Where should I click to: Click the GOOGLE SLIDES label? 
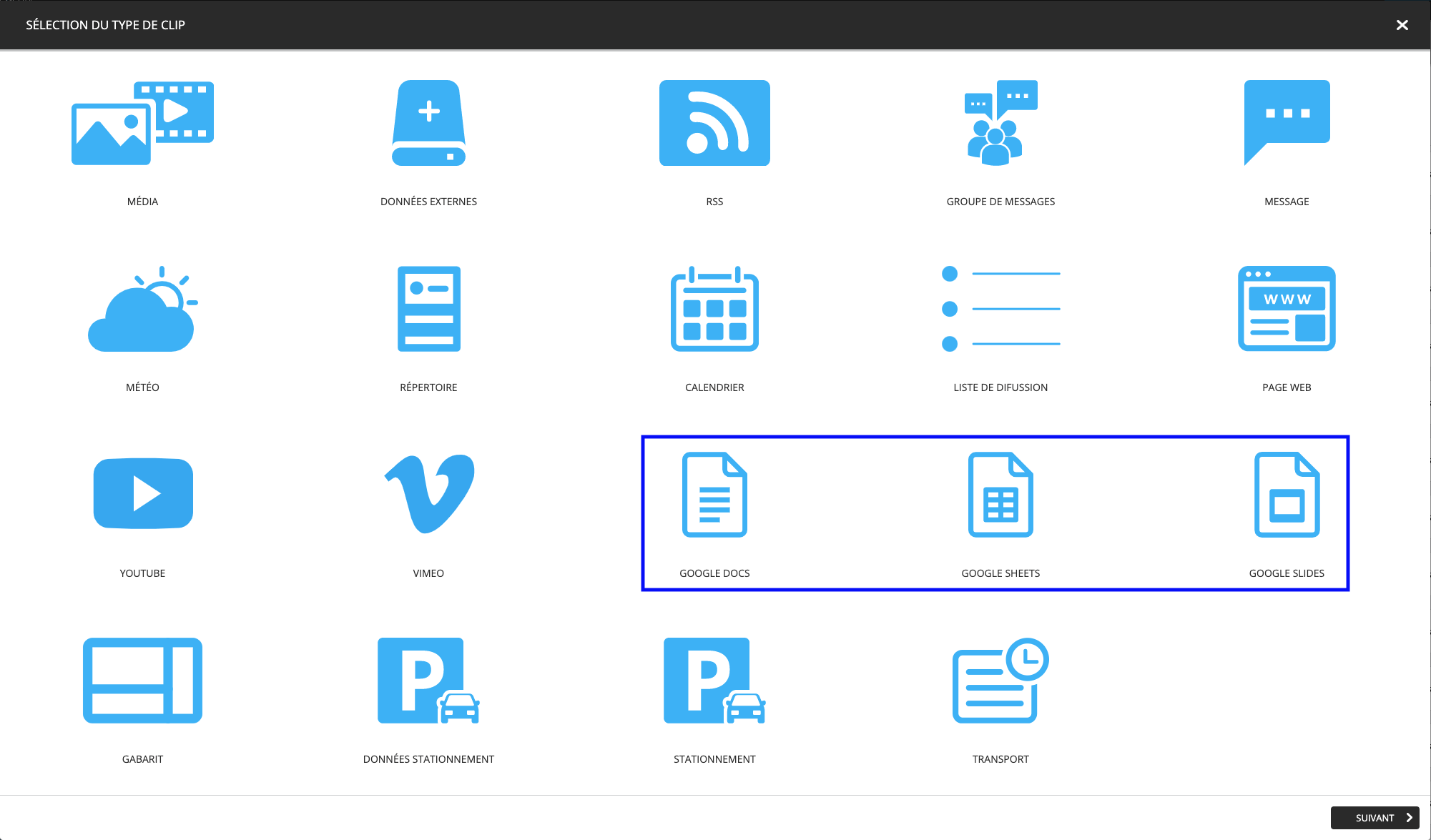[1287, 573]
